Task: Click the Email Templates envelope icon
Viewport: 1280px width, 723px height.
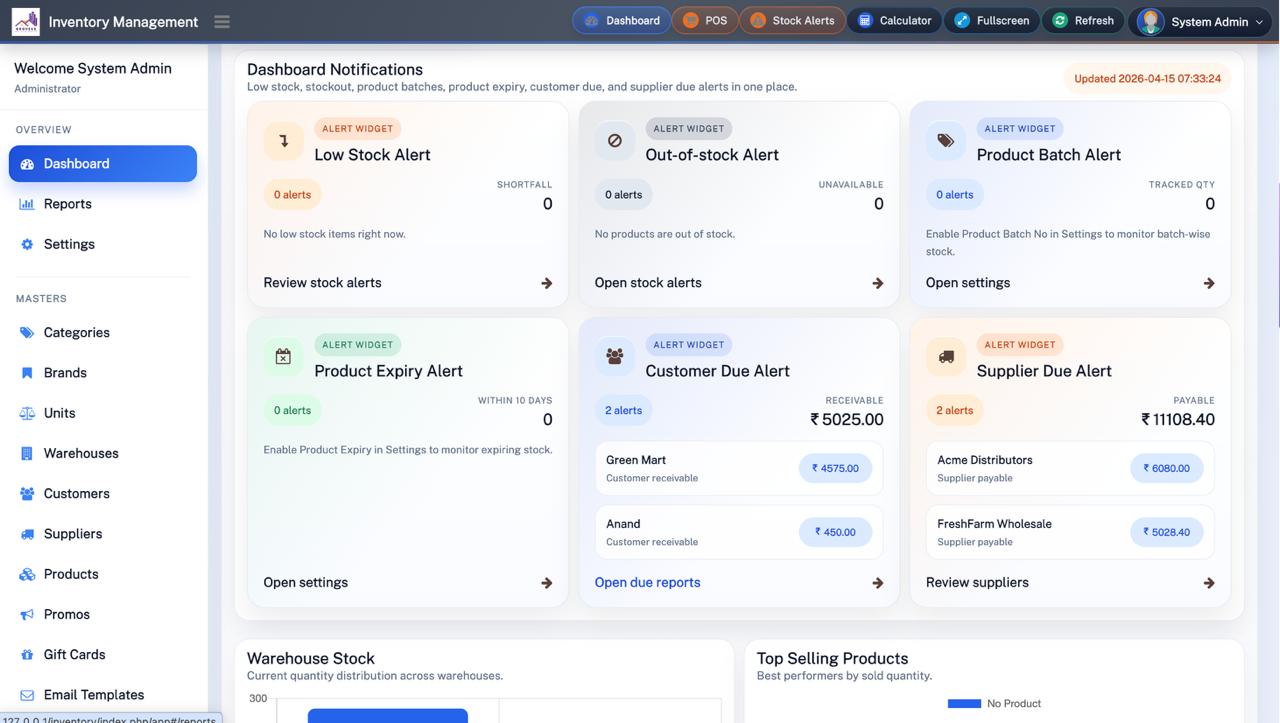Action: pos(26,694)
